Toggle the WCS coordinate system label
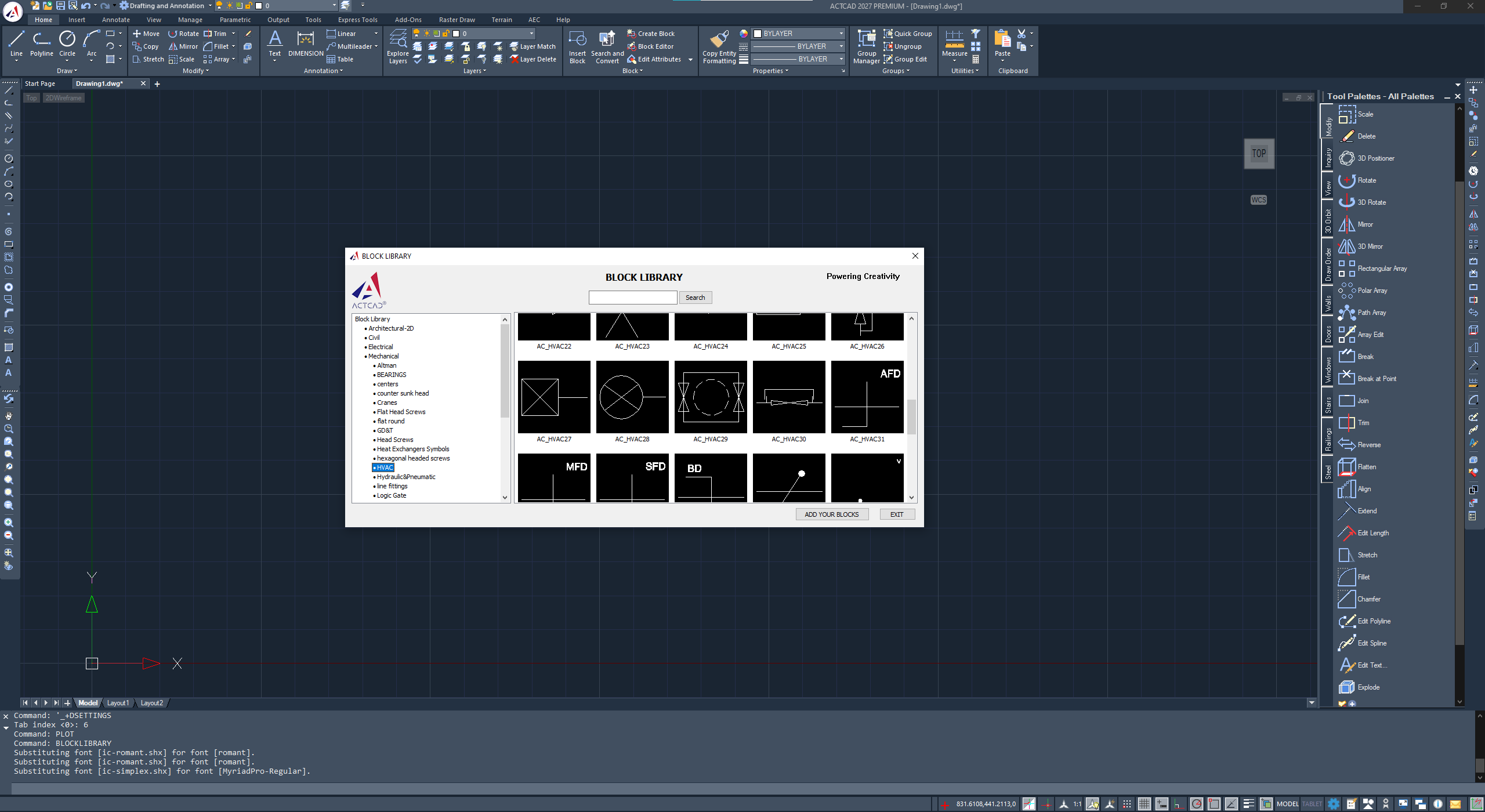Image resolution: width=1485 pixels, height=812 pixels. click(x=1259, y=200)
